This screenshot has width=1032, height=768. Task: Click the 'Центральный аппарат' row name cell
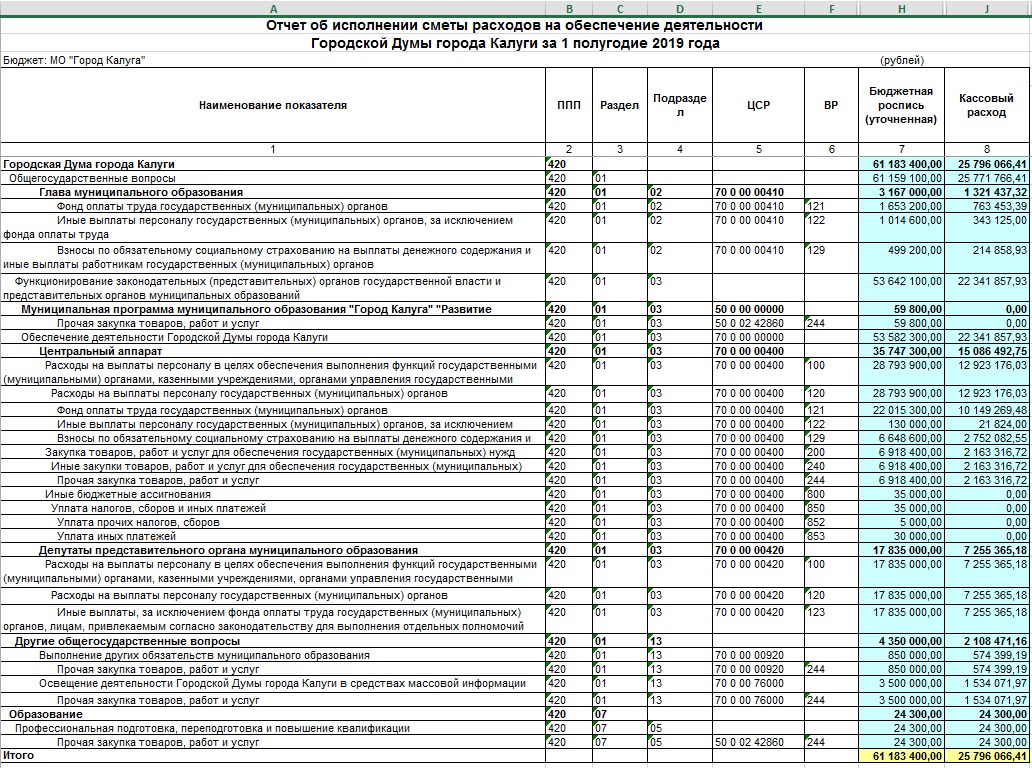click(x=93, y=352)
